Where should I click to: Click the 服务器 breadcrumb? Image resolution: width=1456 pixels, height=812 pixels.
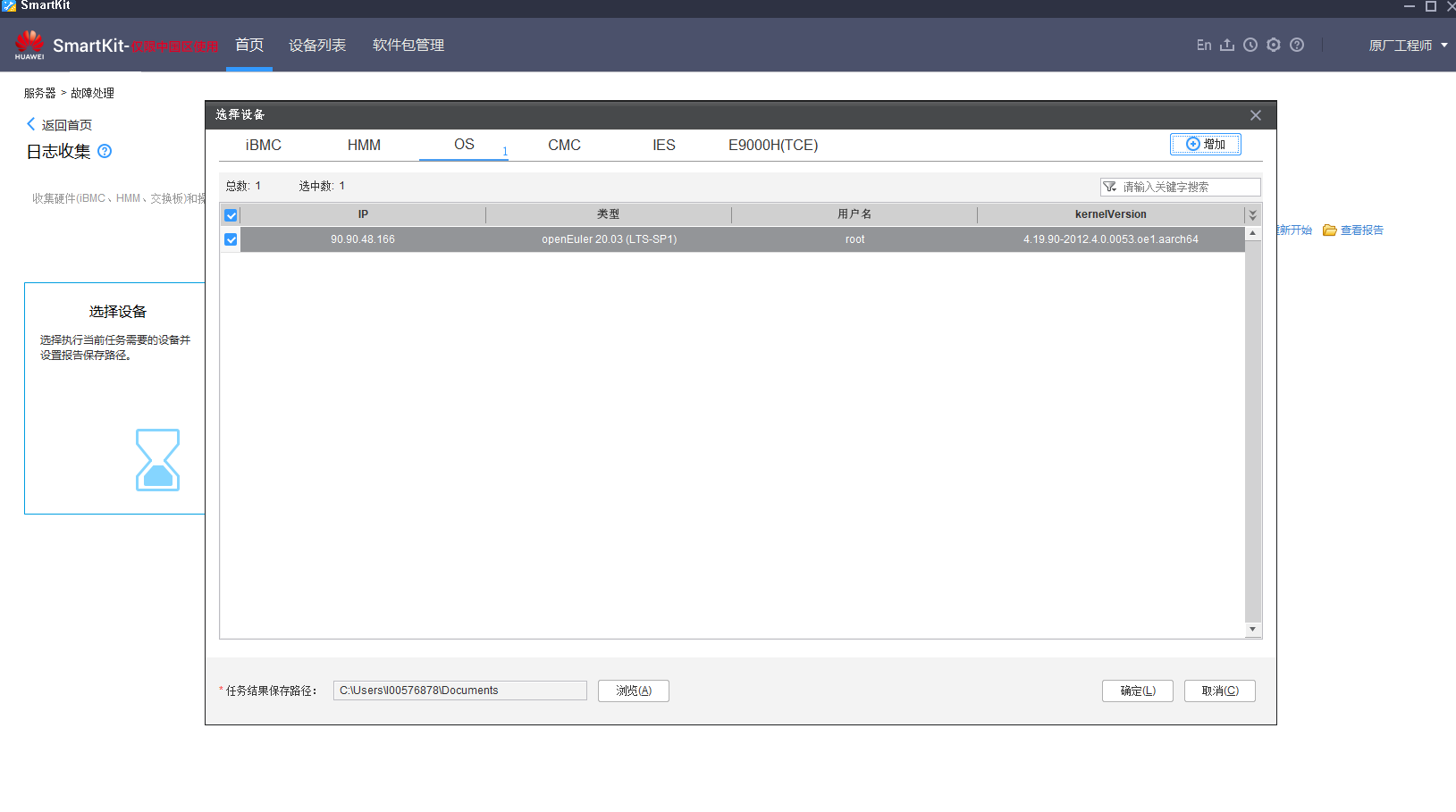click(39, 93)
